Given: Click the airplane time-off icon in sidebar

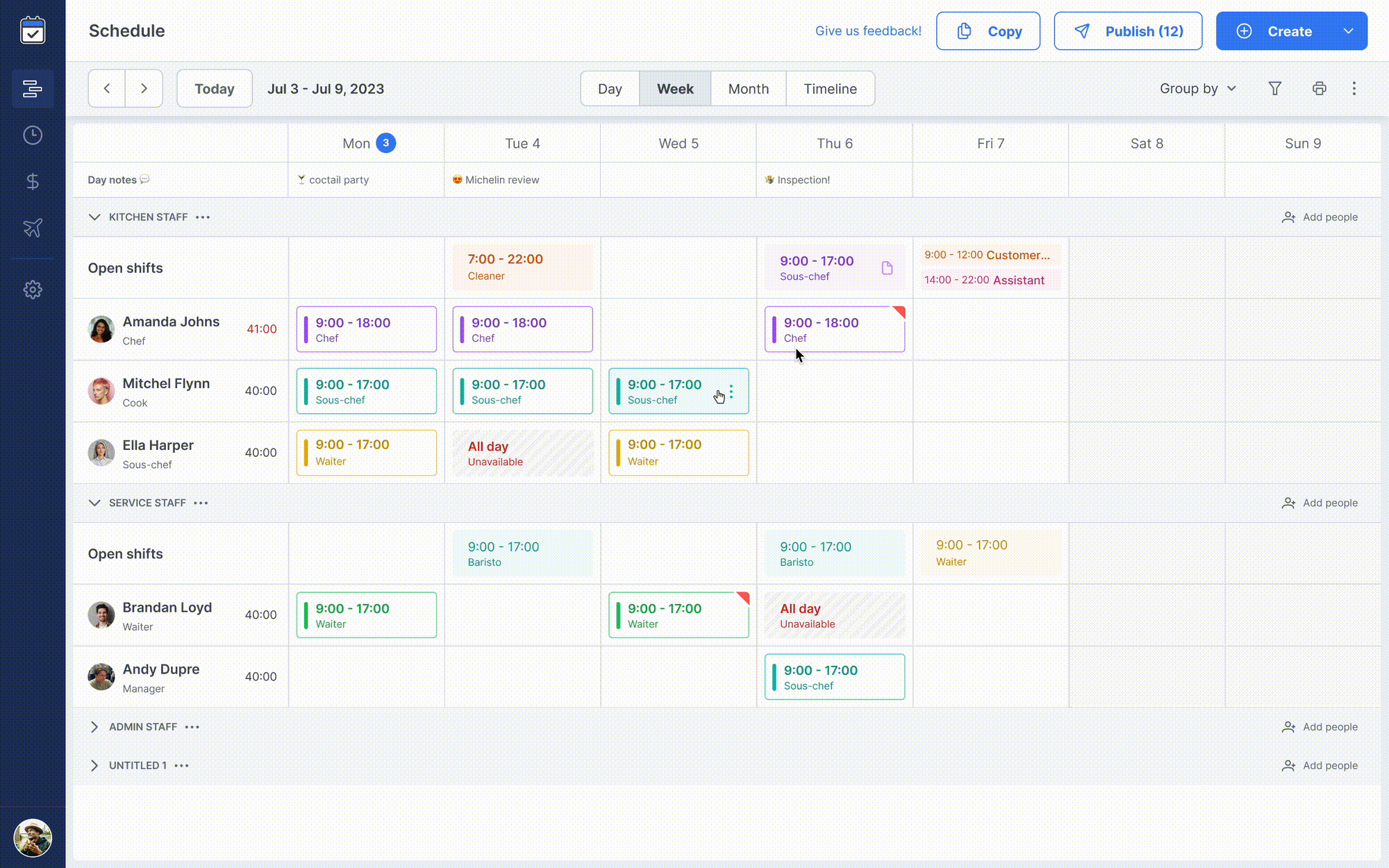Looking at the screenshot, I should coord(32,227).
